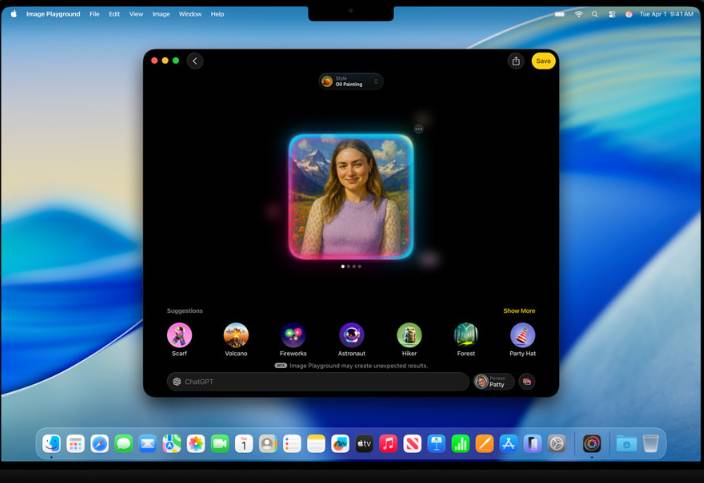
Task: Open the Image menu
Action: 161,14
